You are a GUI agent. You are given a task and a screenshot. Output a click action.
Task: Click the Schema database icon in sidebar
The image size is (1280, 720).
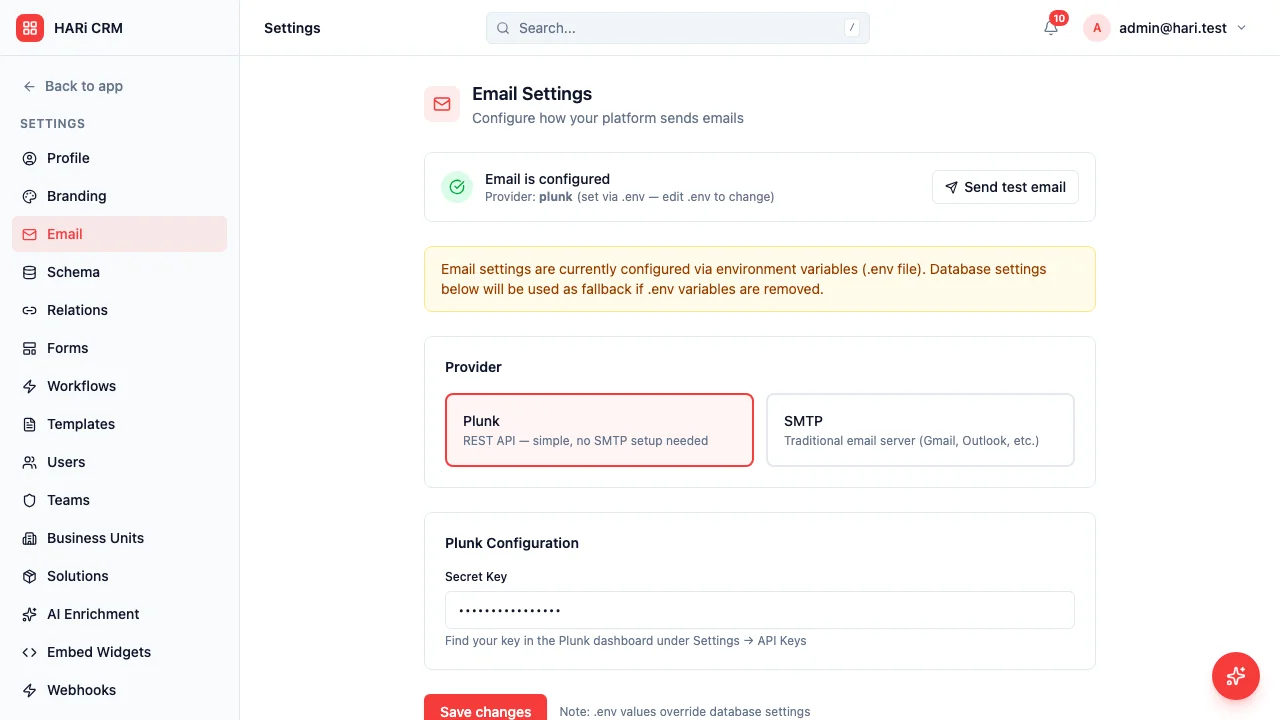click(29, 272)
